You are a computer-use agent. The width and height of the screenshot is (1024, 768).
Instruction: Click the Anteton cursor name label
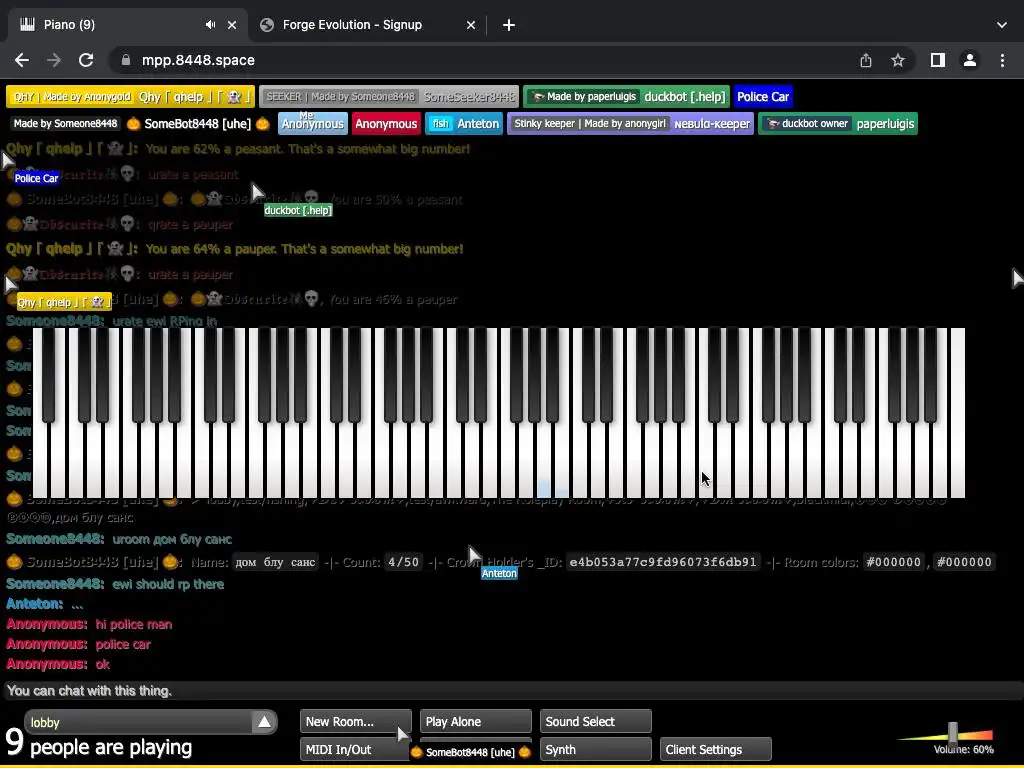tap(499, 573)
